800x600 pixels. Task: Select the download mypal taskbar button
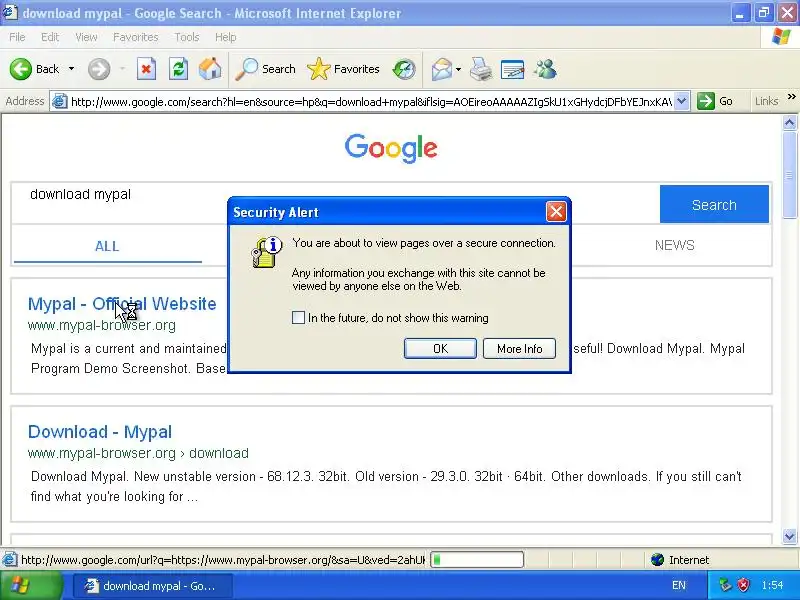coord(153,586)
